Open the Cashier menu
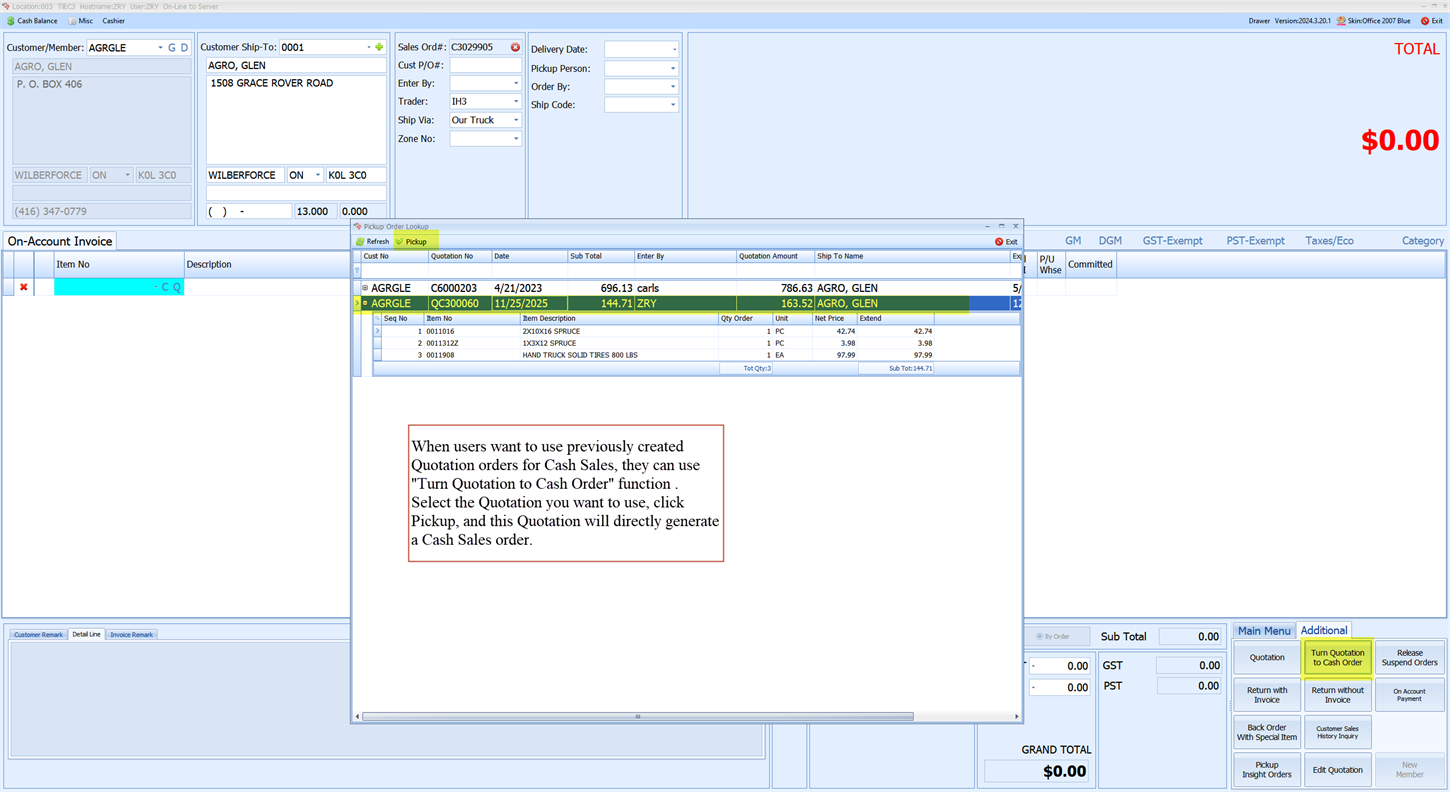 pos(113,20)
